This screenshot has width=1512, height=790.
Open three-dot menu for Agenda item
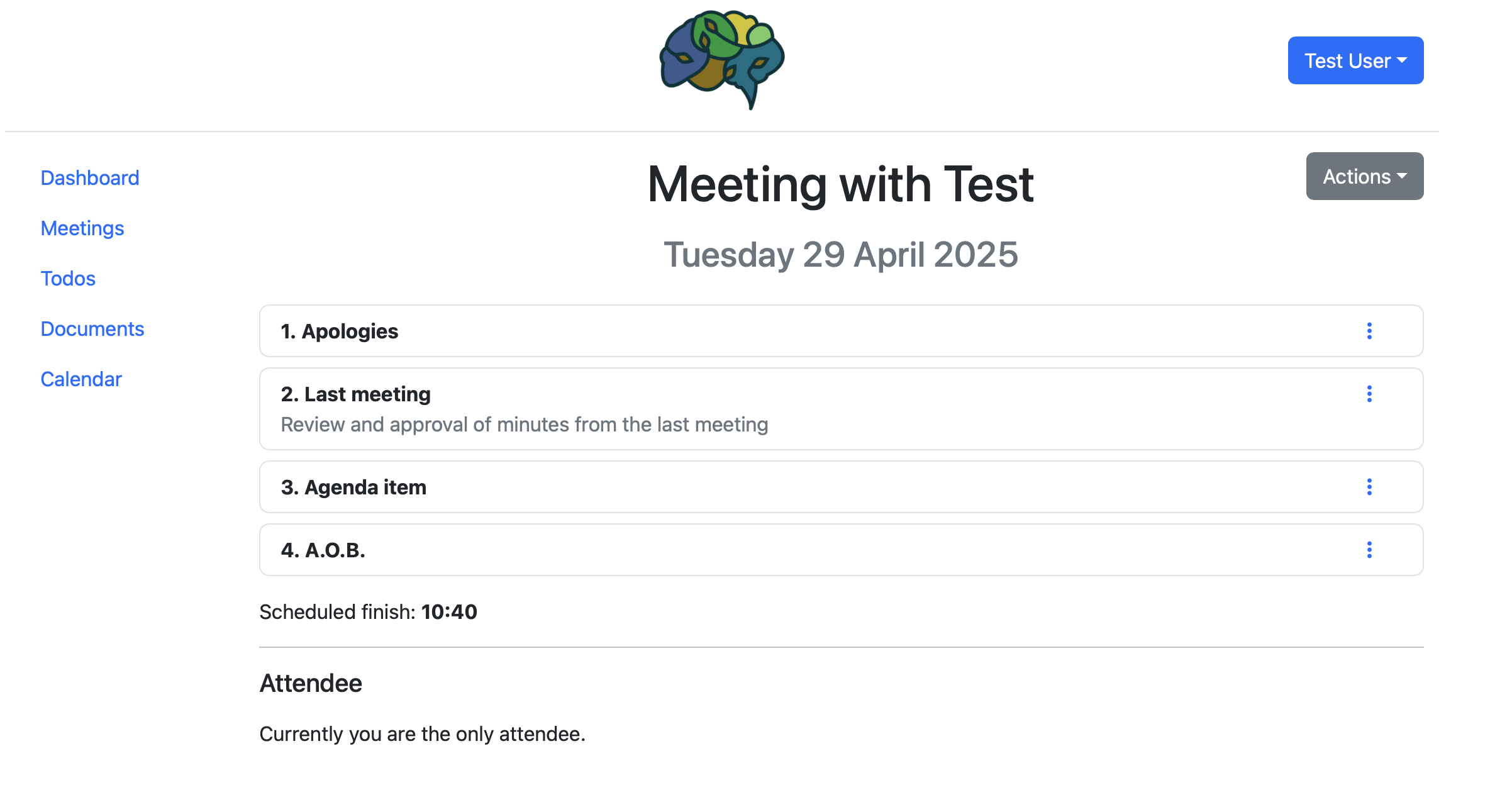click(x=1369, y=487)
